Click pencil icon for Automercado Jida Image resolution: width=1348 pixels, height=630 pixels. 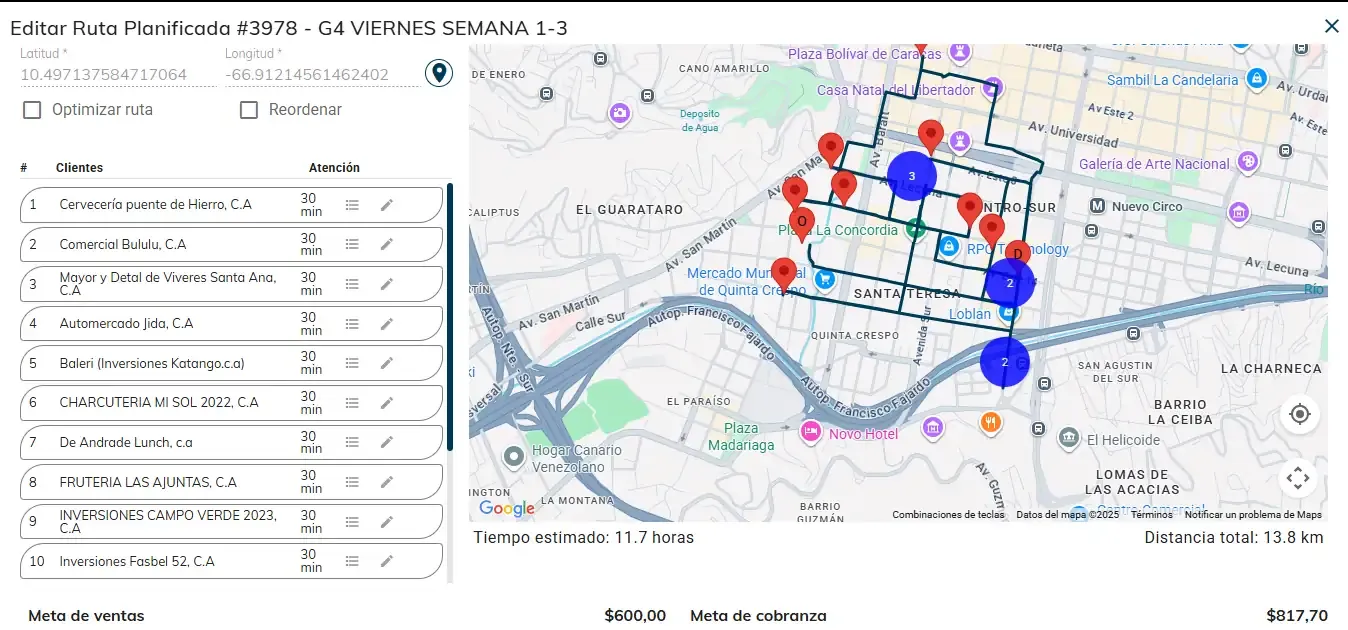[387, 324]
